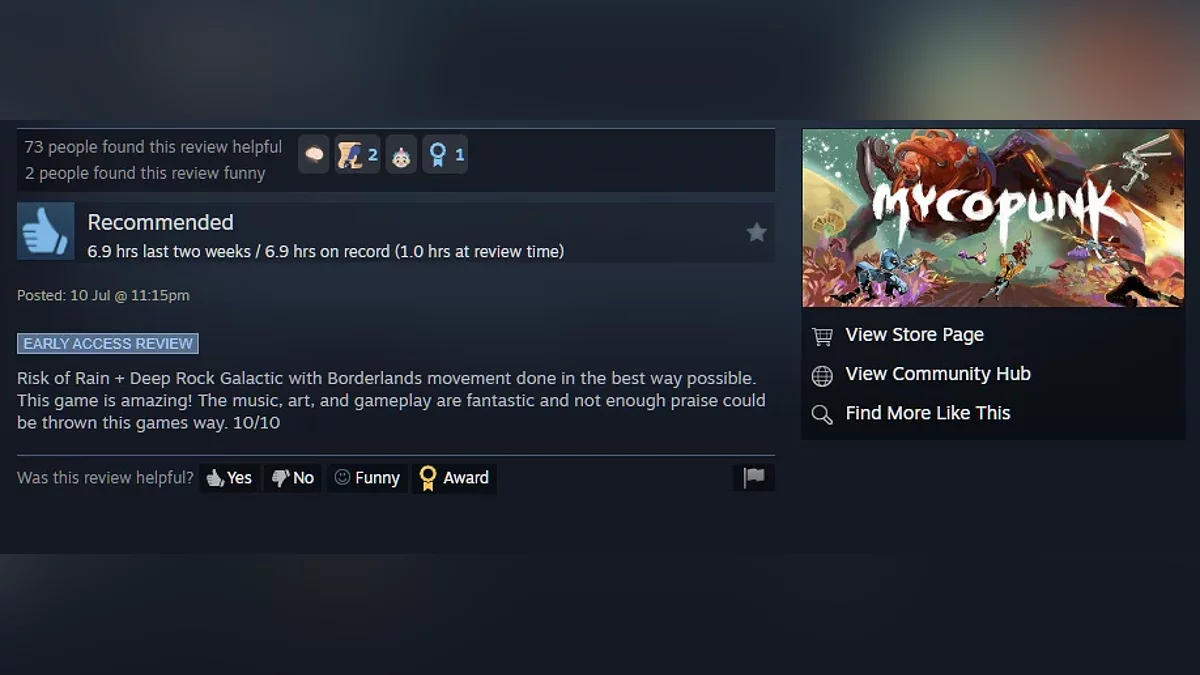This screenshot has width=1200, height=675.
Task: Click the Recommended heading text
Action: click(x=160, y=222)
